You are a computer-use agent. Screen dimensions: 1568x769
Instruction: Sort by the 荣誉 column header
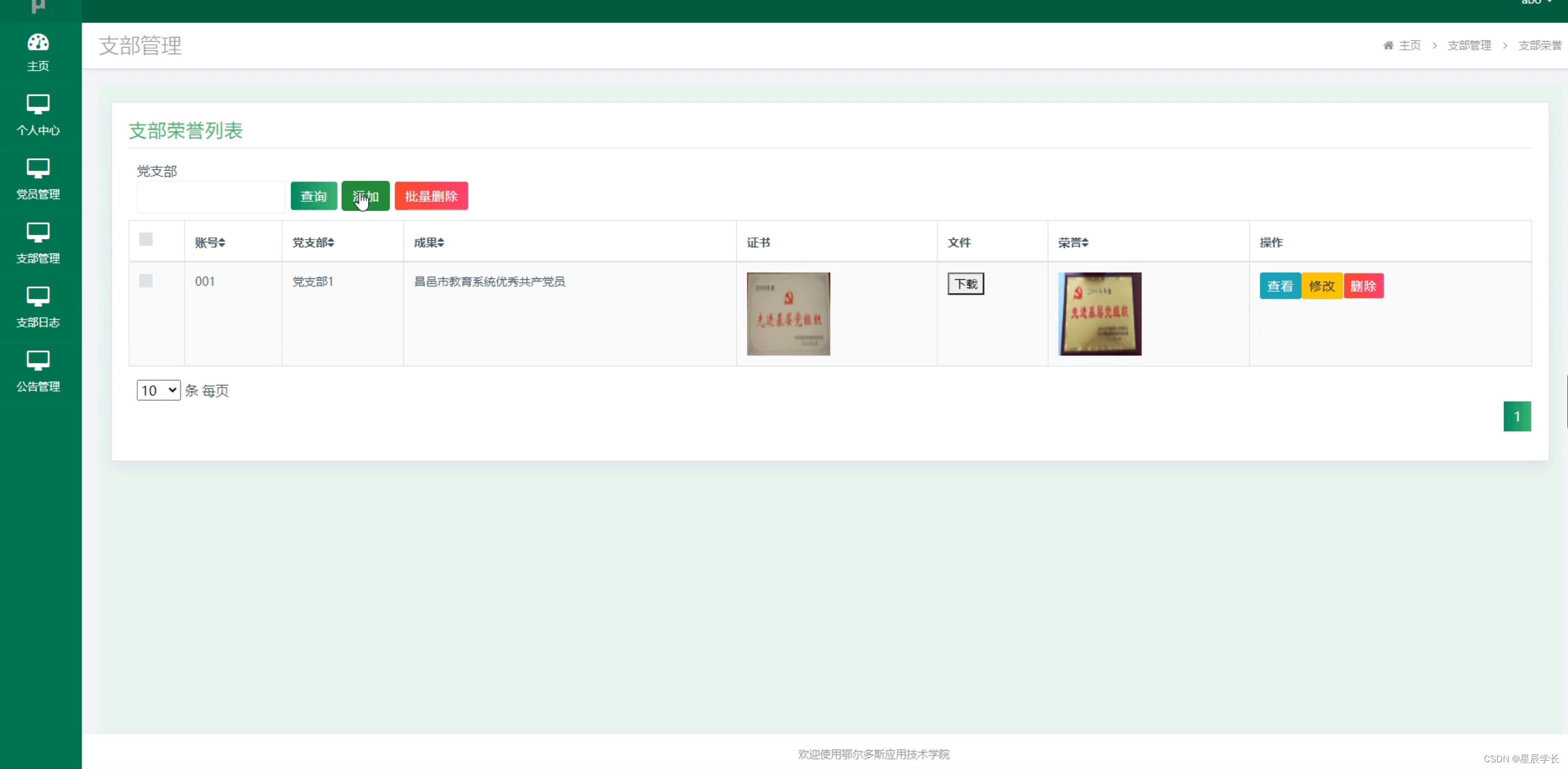pyautogui.click(x=1072, y=243)
